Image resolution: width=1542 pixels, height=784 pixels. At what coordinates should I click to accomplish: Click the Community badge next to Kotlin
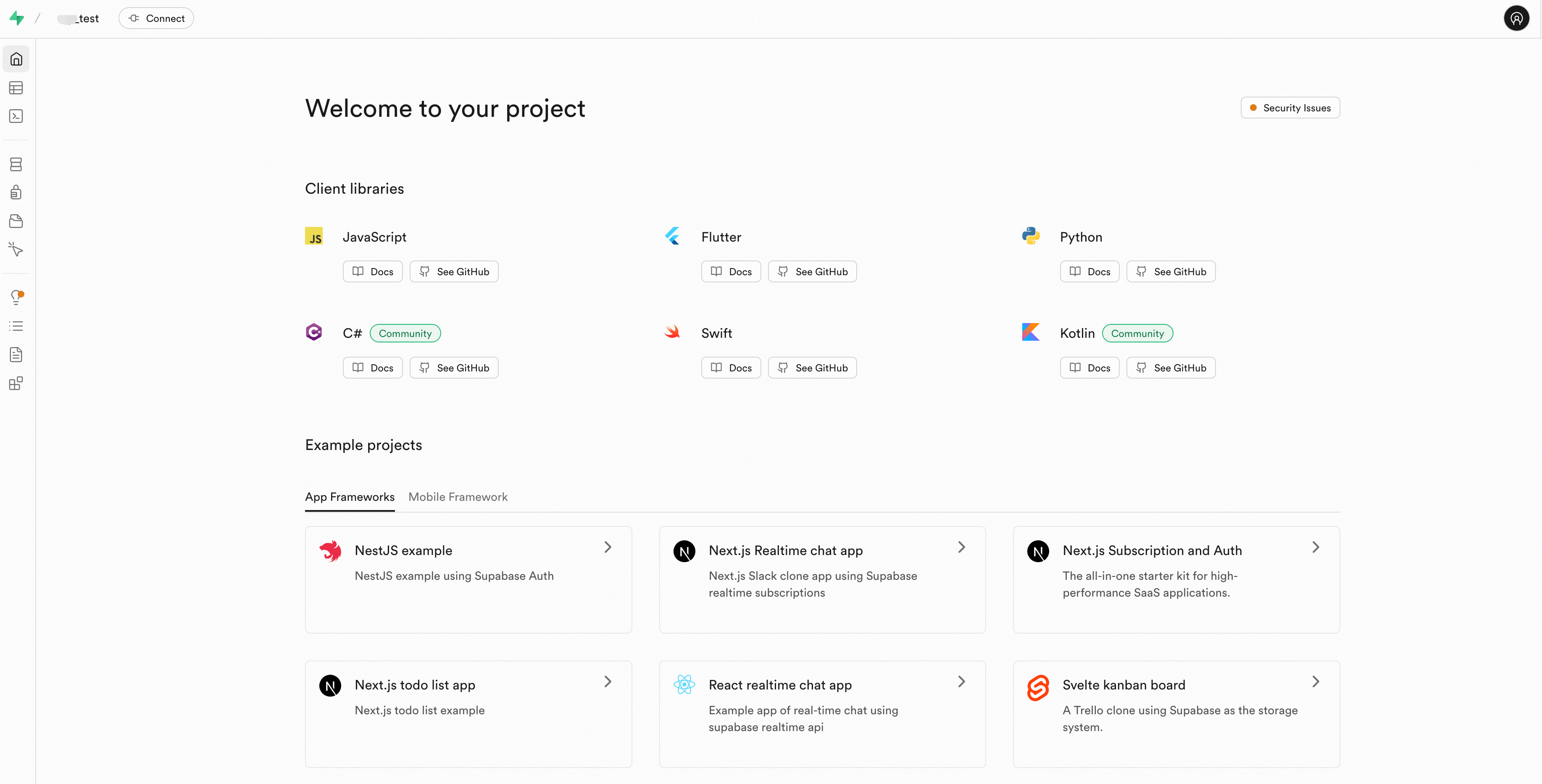[1137, 333]
